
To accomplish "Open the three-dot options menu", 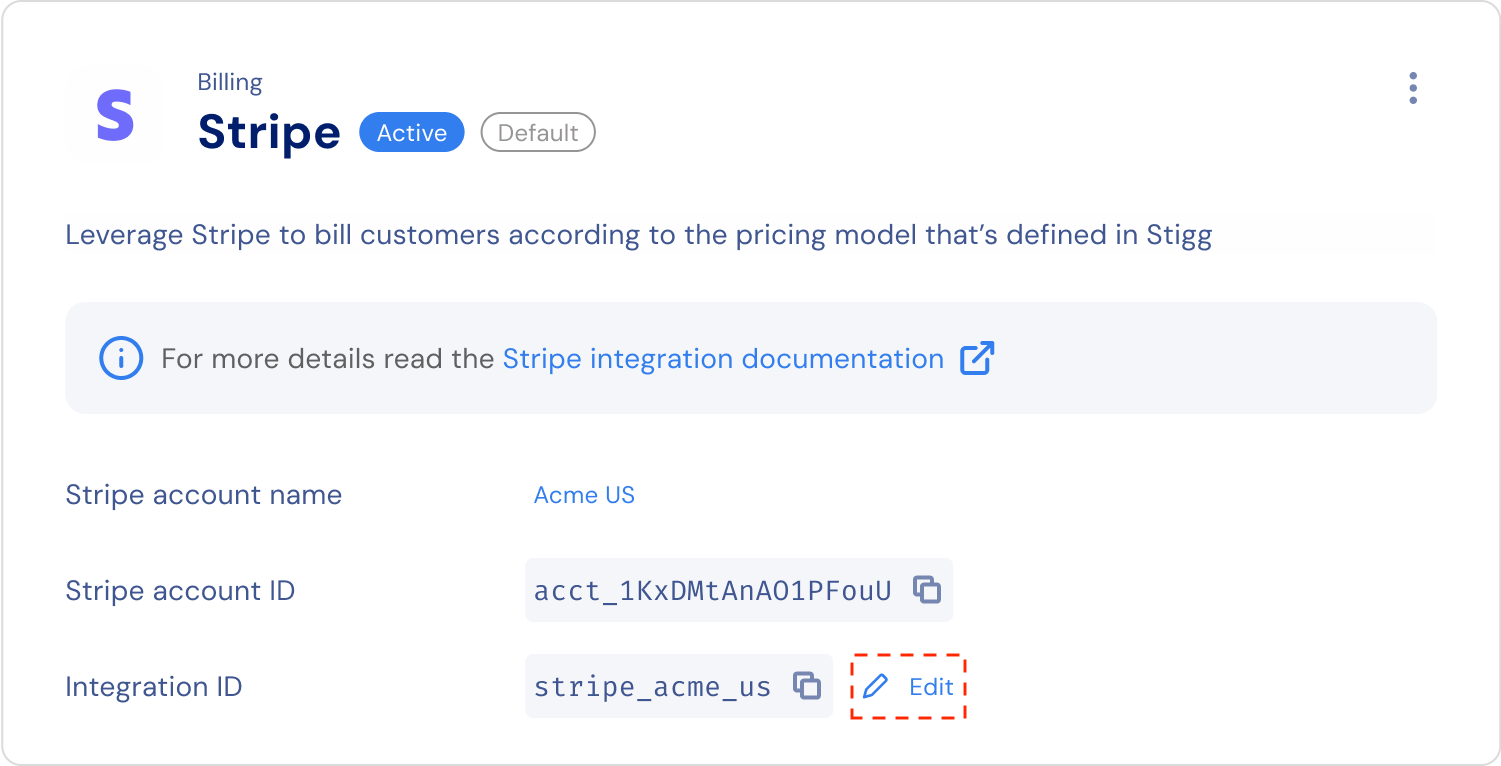I will 1412,88.
